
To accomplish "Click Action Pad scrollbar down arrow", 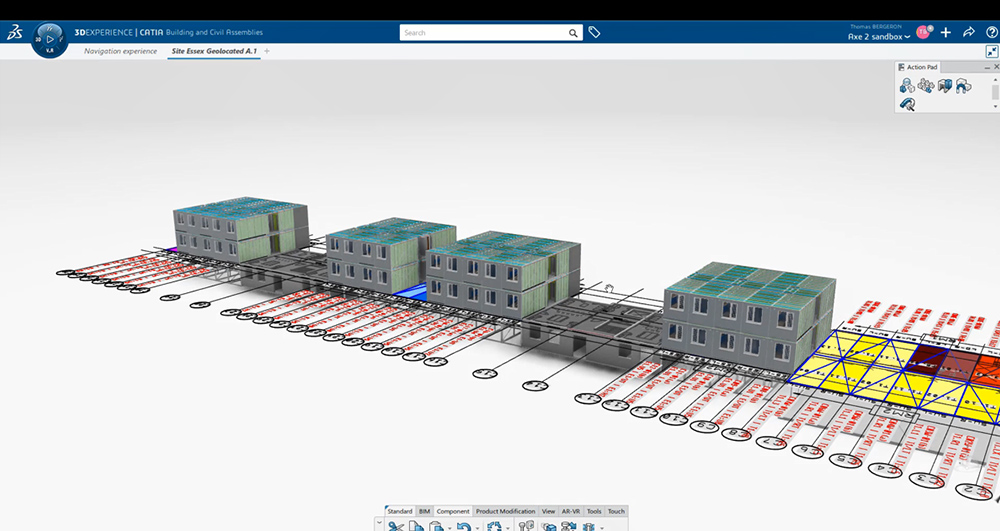I will (996, 106).
